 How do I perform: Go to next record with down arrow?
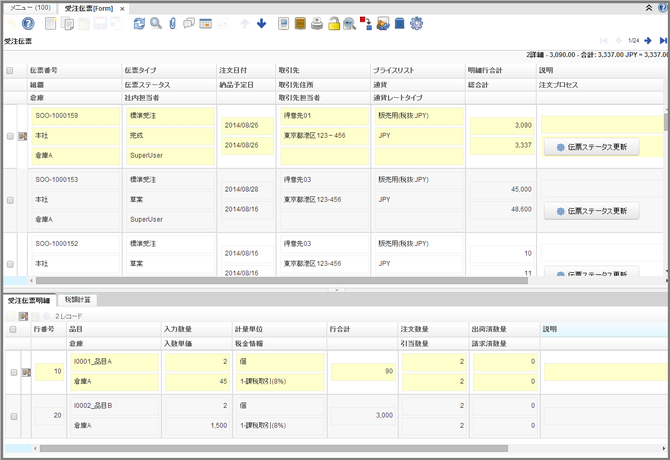pyautogui.click(x=262, y=23)
